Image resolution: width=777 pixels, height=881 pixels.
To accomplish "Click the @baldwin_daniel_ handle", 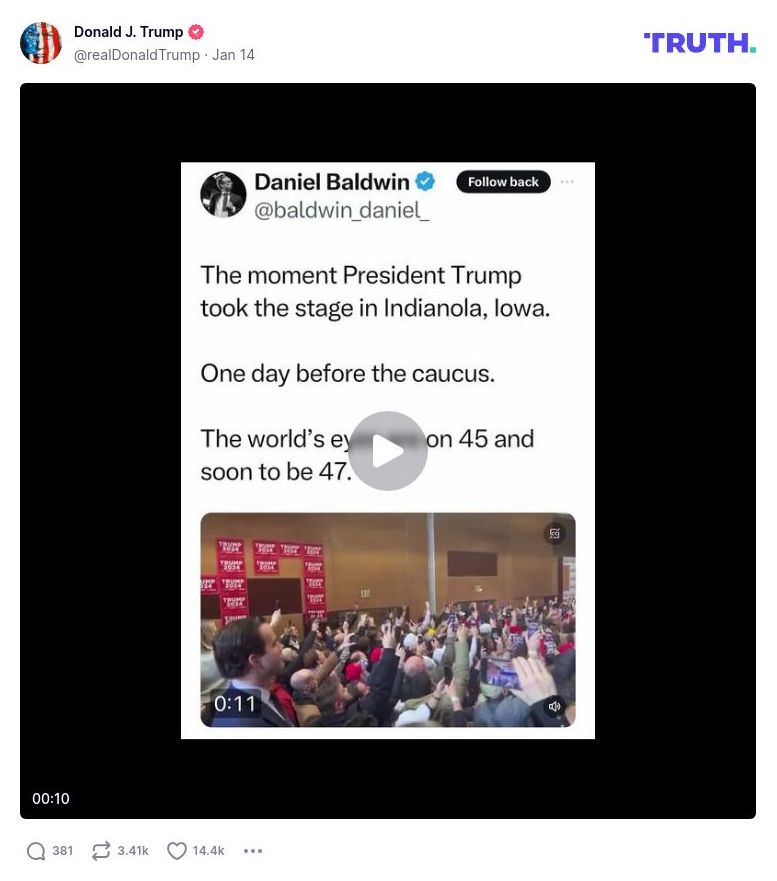I will tap(342, 210).
